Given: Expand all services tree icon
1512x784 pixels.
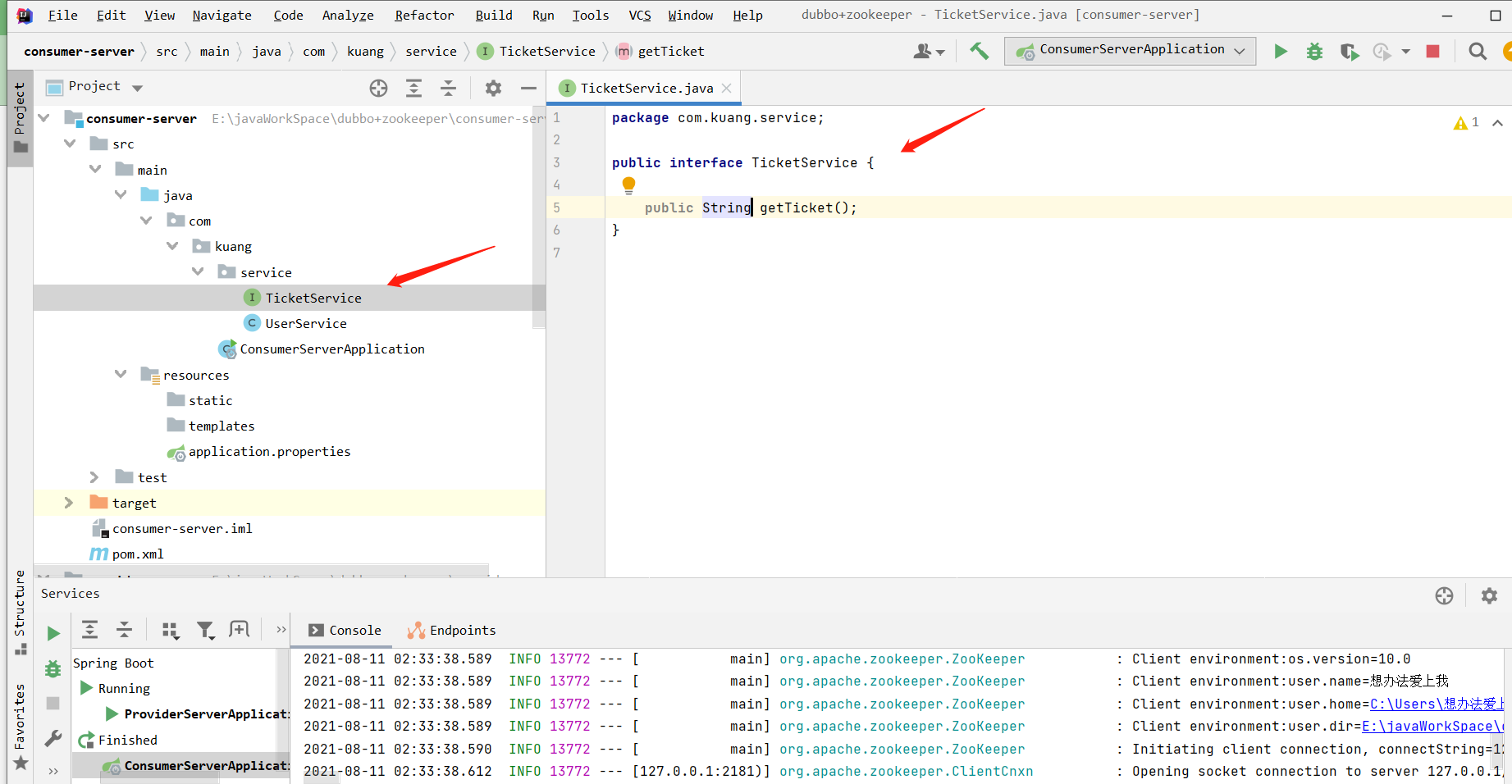Looking at the screenshot, I should click(89, 630).
